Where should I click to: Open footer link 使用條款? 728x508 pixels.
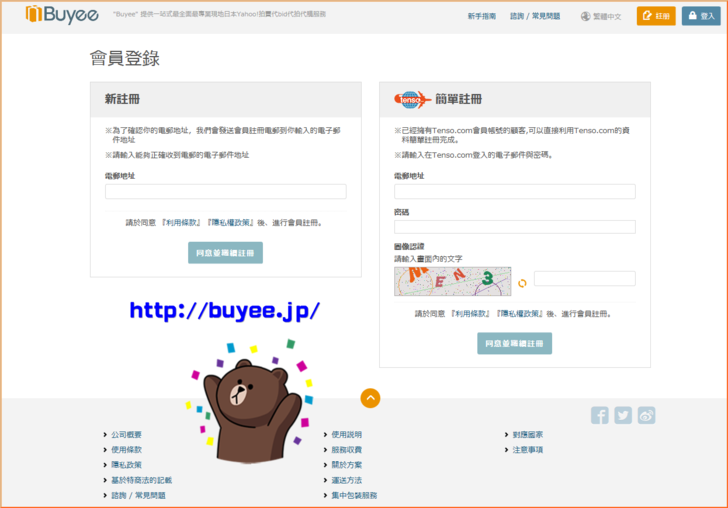coord(126,449)
